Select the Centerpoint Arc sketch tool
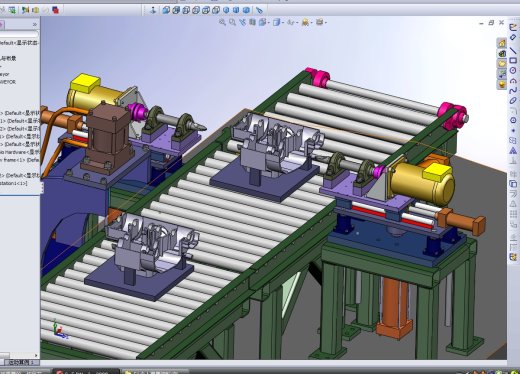Viewport: 520px width, 374px height. 513,80
